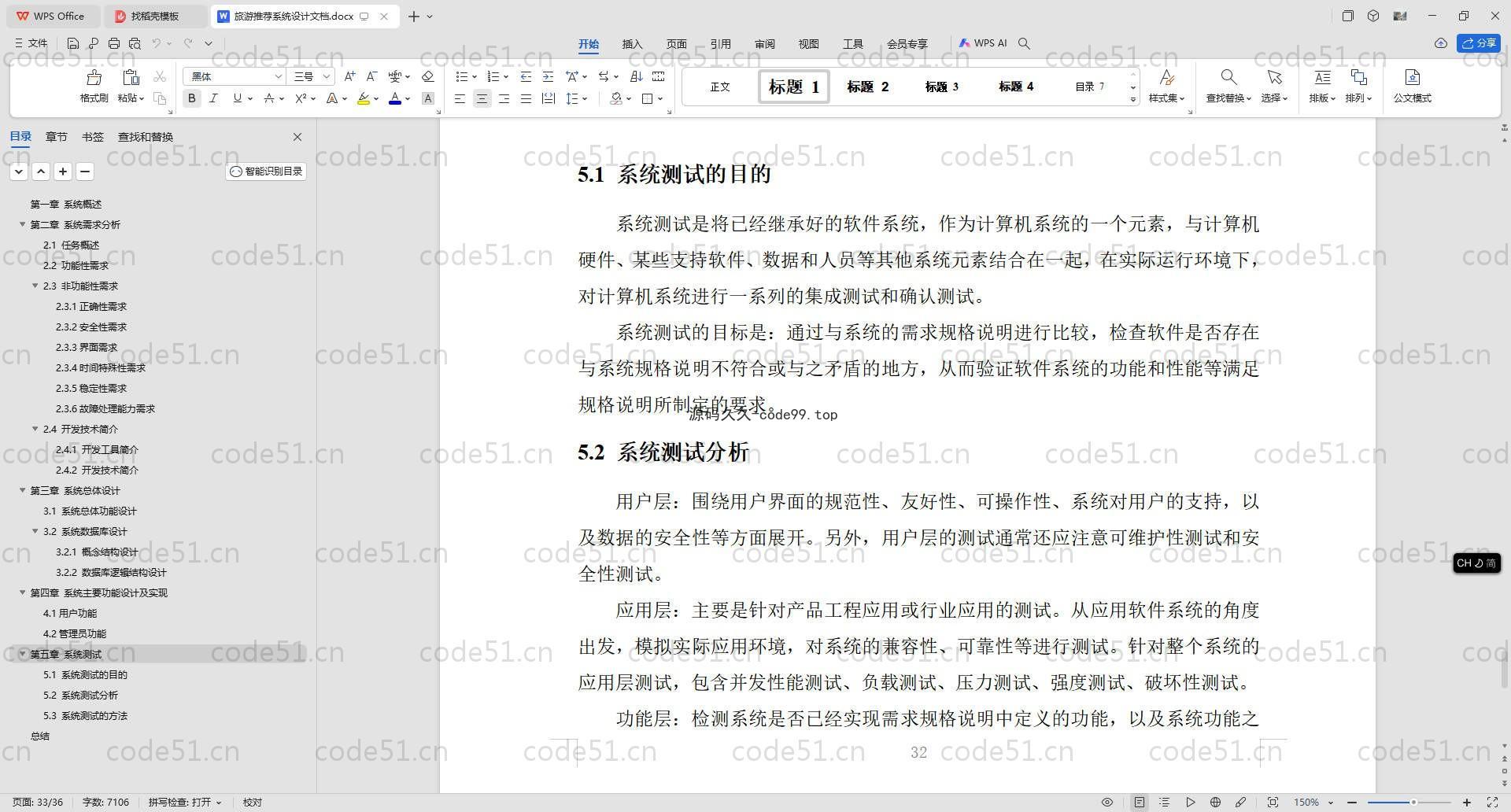Viewport: 1511px width, 812px height.
Task: Collapse 第二章 系统需求分析 in outline
Action: click(23, 224)
